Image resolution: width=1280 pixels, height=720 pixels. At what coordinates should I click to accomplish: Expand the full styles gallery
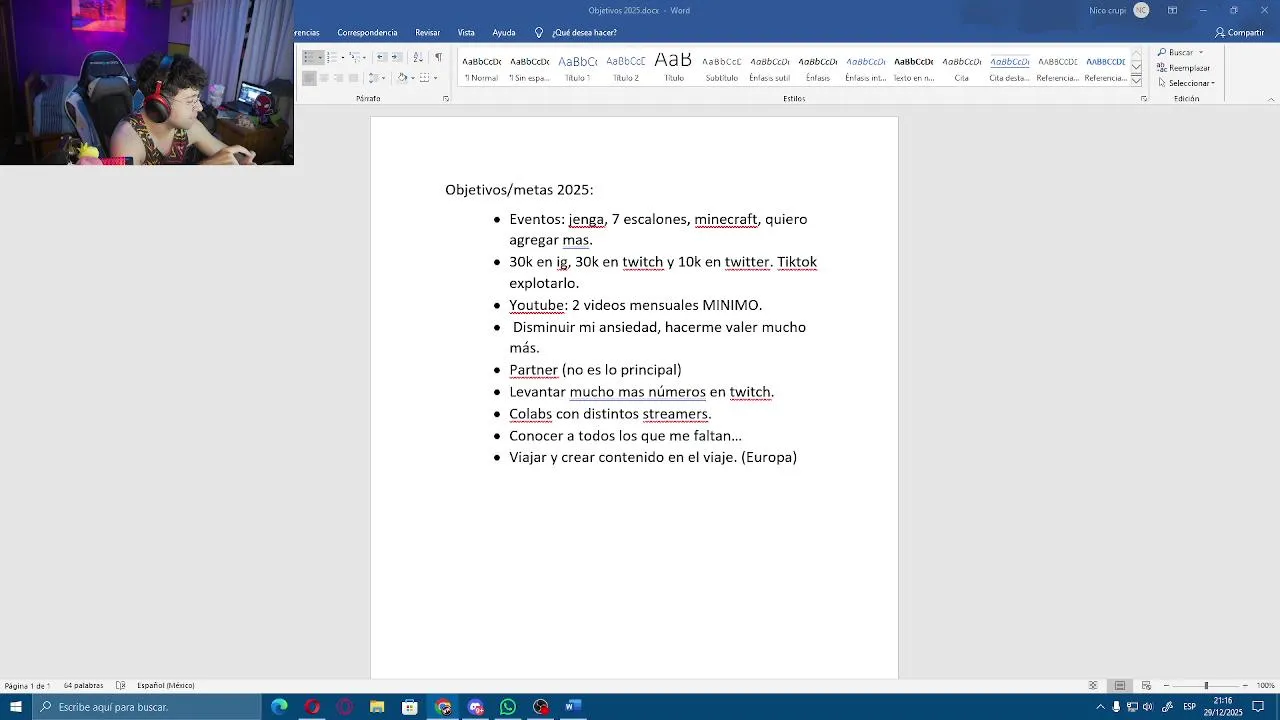[1136, 80]
